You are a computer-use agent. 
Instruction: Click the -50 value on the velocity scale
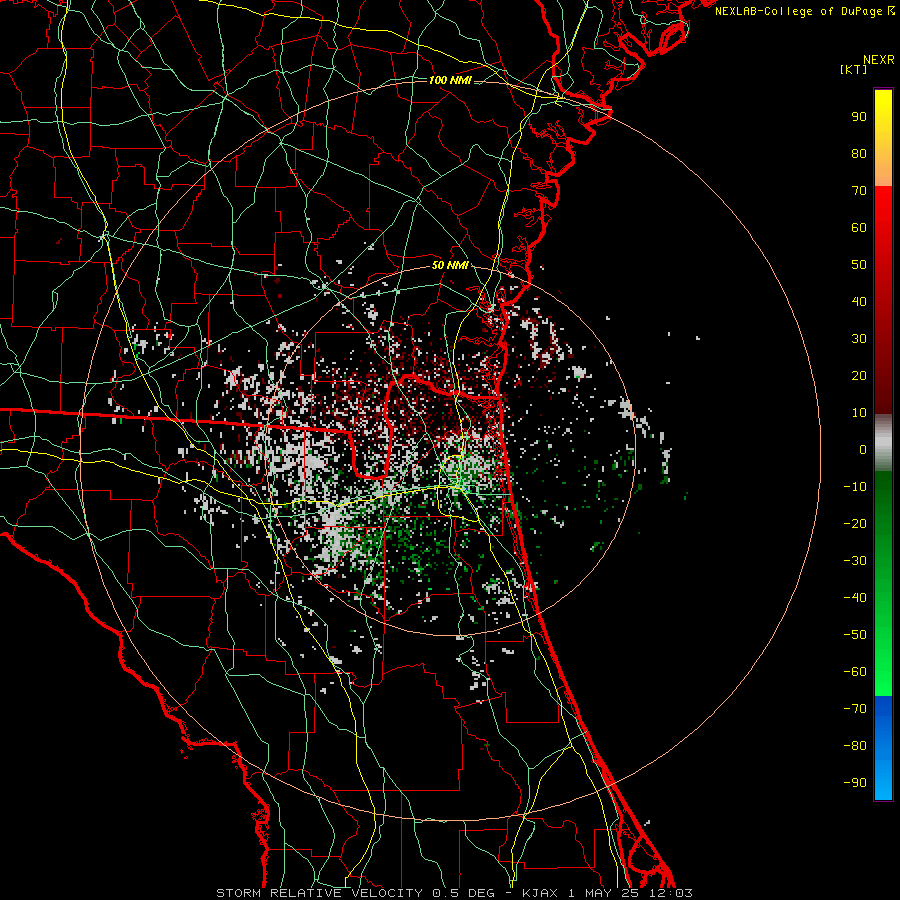pyautogui.click(x=855, y=635)
